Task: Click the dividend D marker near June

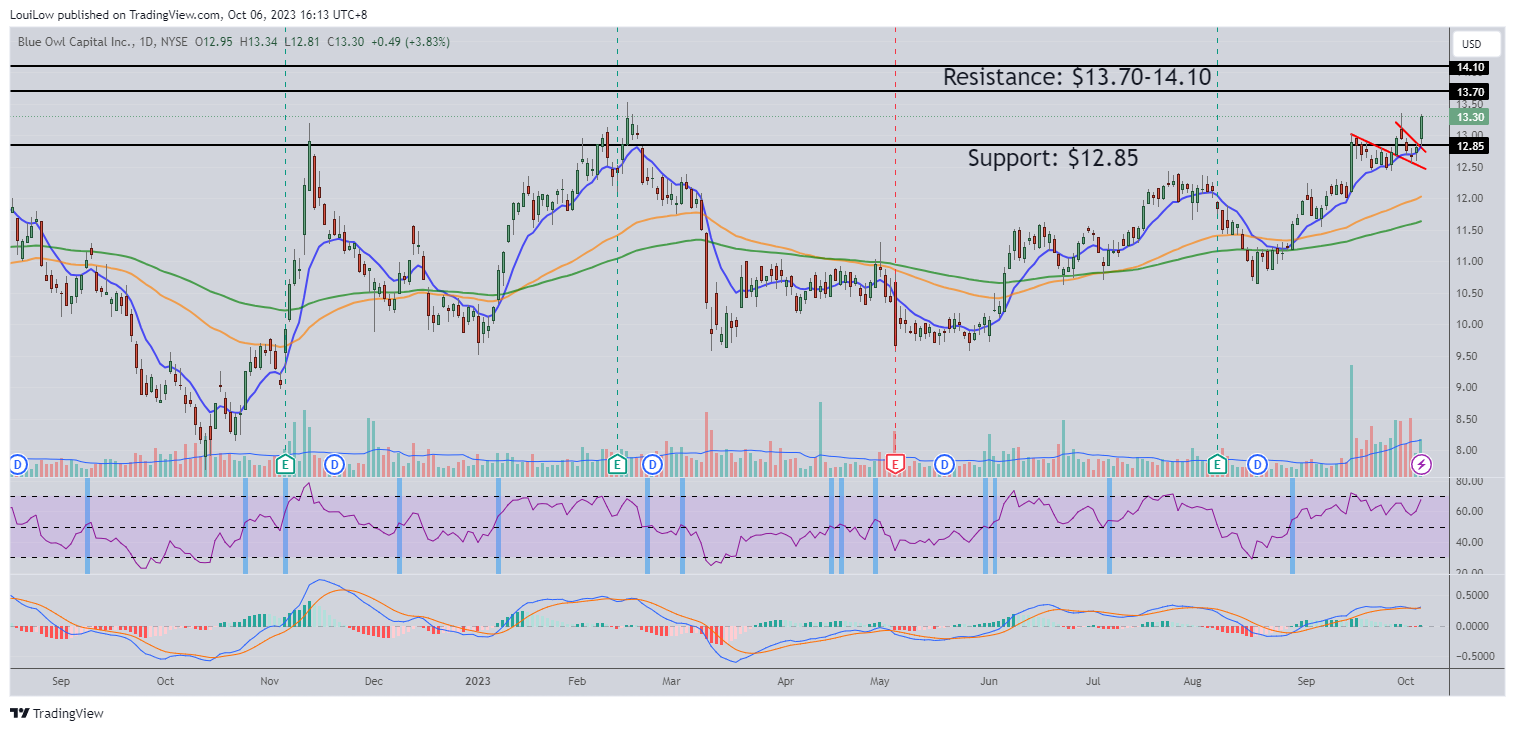Action: point(944,464)
